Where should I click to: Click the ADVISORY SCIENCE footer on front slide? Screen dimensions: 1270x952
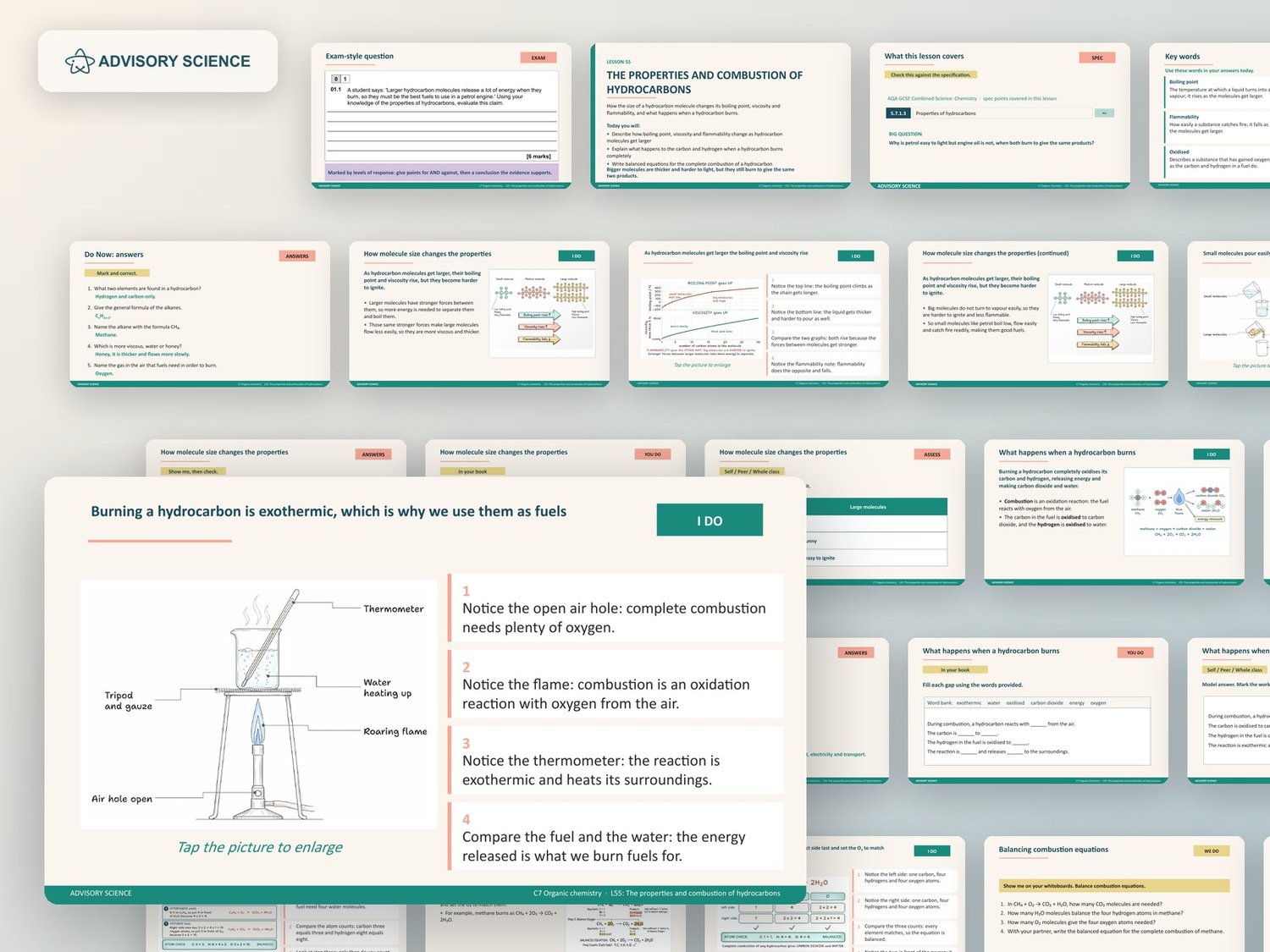click(x=101, y=893)
